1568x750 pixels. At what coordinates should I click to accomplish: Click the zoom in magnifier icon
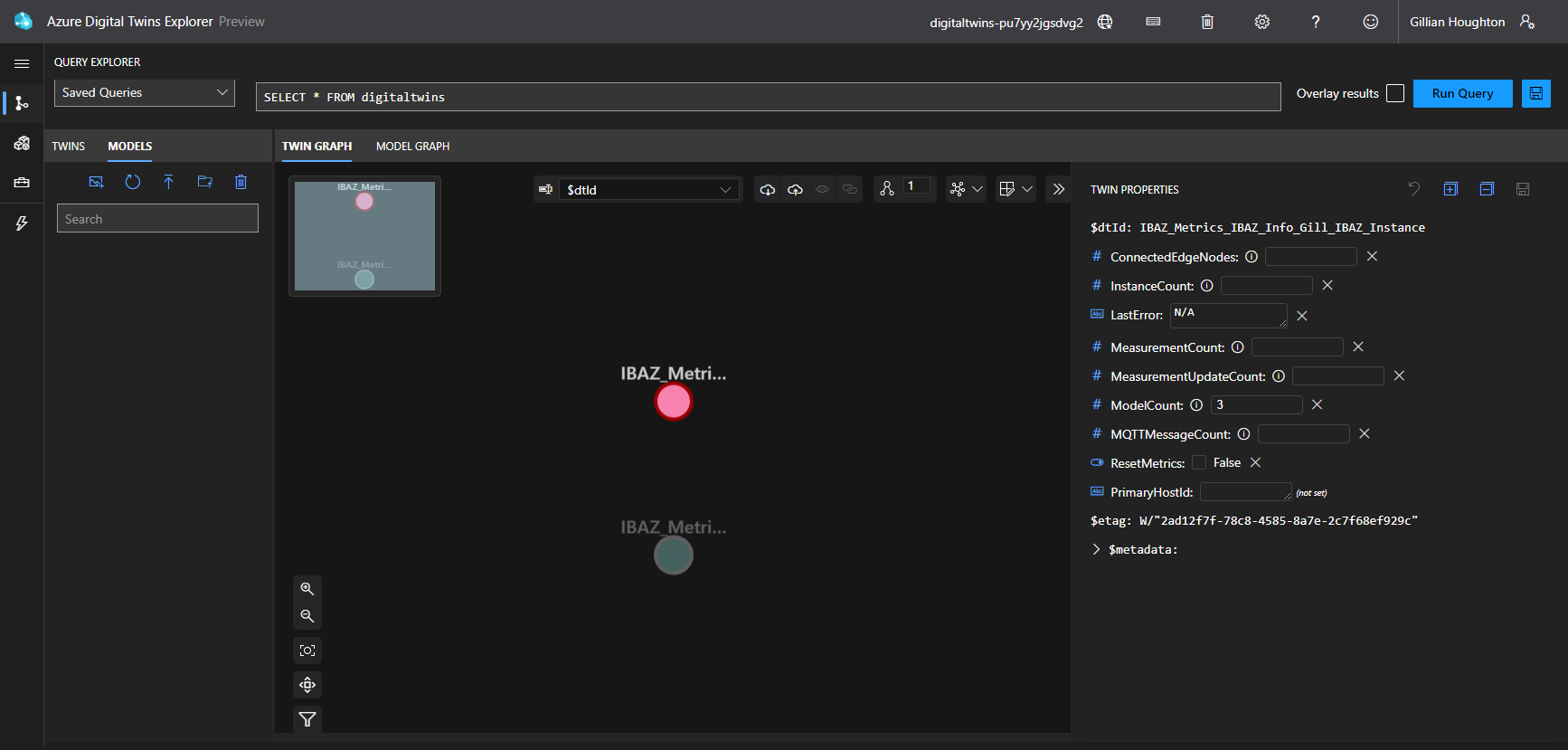tap(307, 589)
